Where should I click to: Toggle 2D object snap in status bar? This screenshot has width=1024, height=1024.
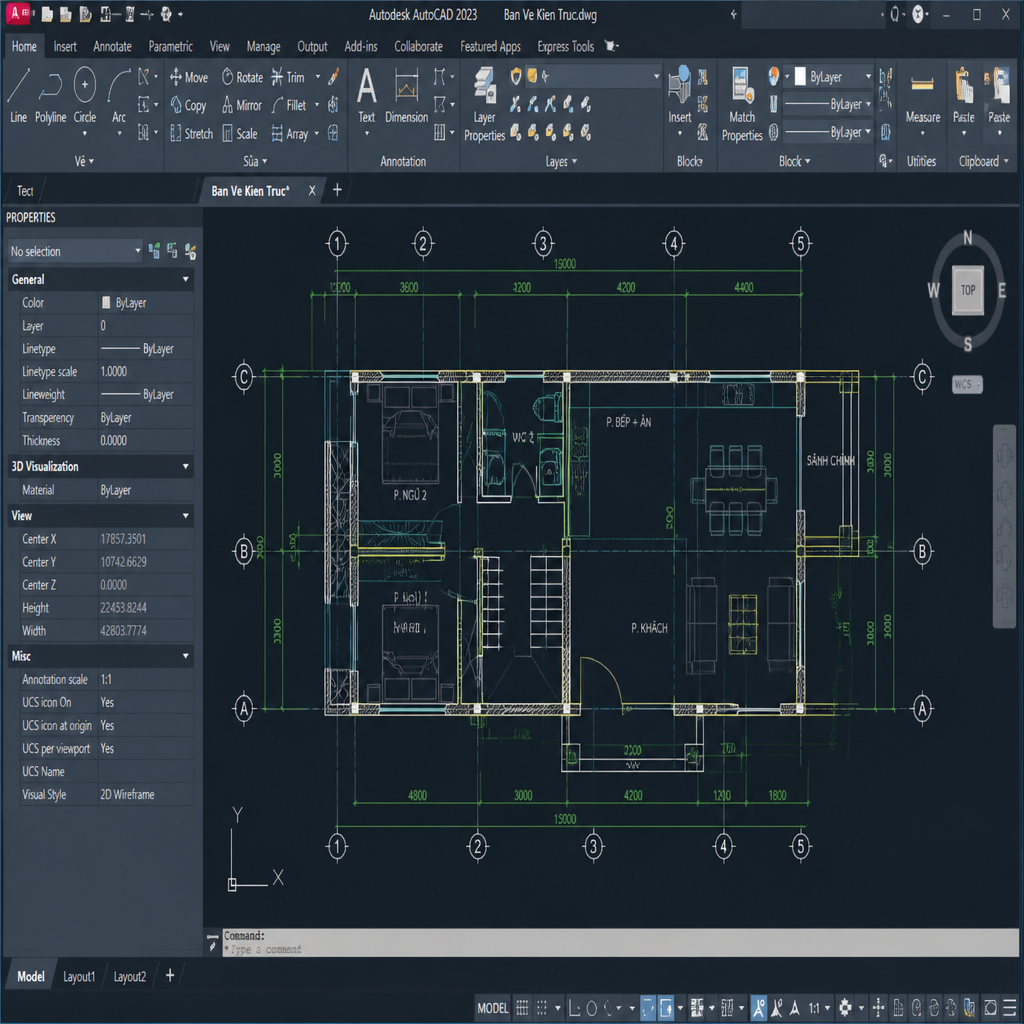point(665,1008)
